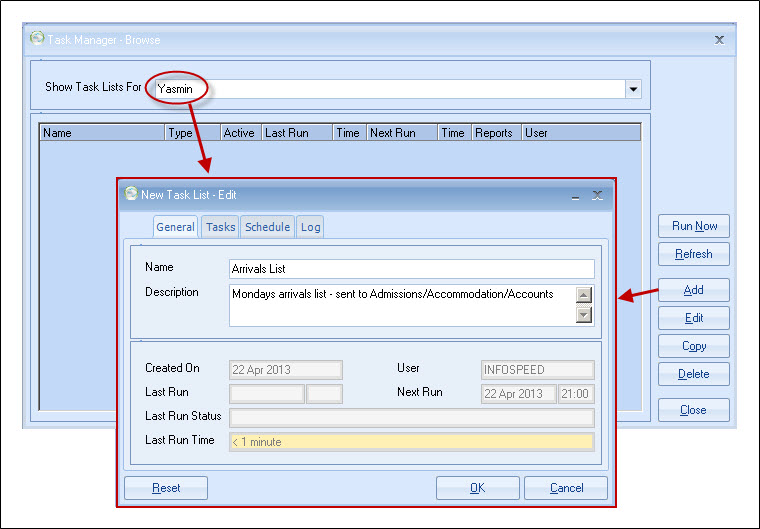Image resolution: width=760 pixels, height=529 pixels.
Task: Click the Task Manager window title icon
Action: [37, 39]
